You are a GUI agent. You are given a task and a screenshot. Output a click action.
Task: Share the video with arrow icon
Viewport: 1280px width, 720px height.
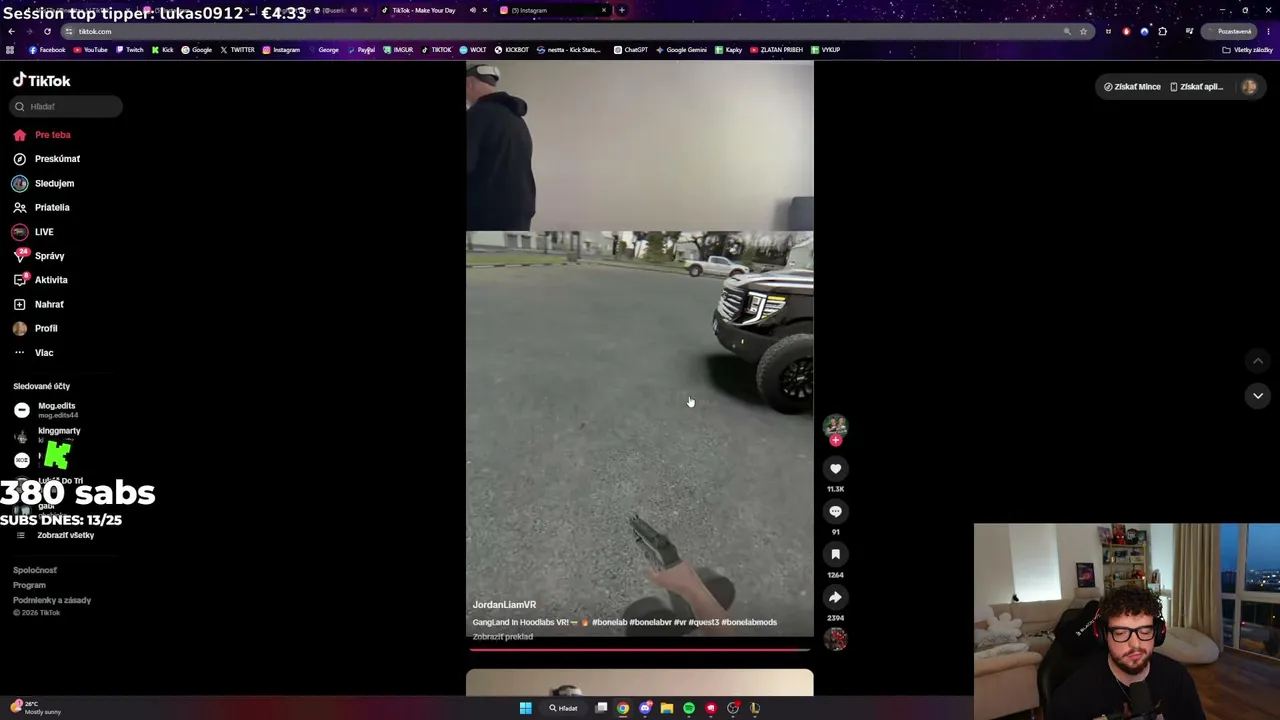click(835, 598)
